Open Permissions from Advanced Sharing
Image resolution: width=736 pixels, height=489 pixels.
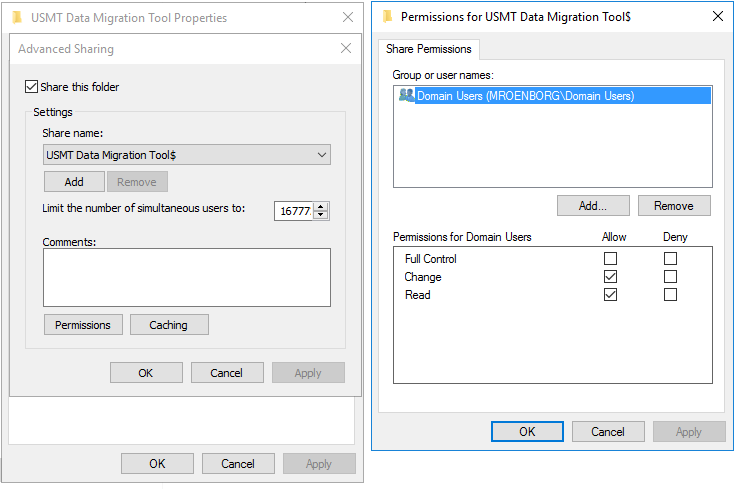coord(83,325)
